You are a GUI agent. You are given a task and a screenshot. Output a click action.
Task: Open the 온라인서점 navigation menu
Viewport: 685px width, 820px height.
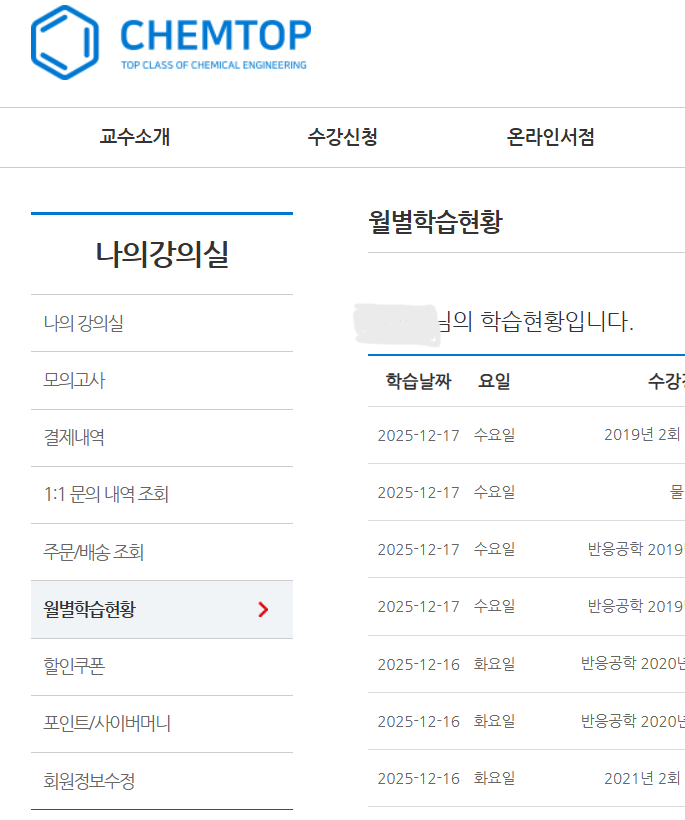(x=551, y=138)
